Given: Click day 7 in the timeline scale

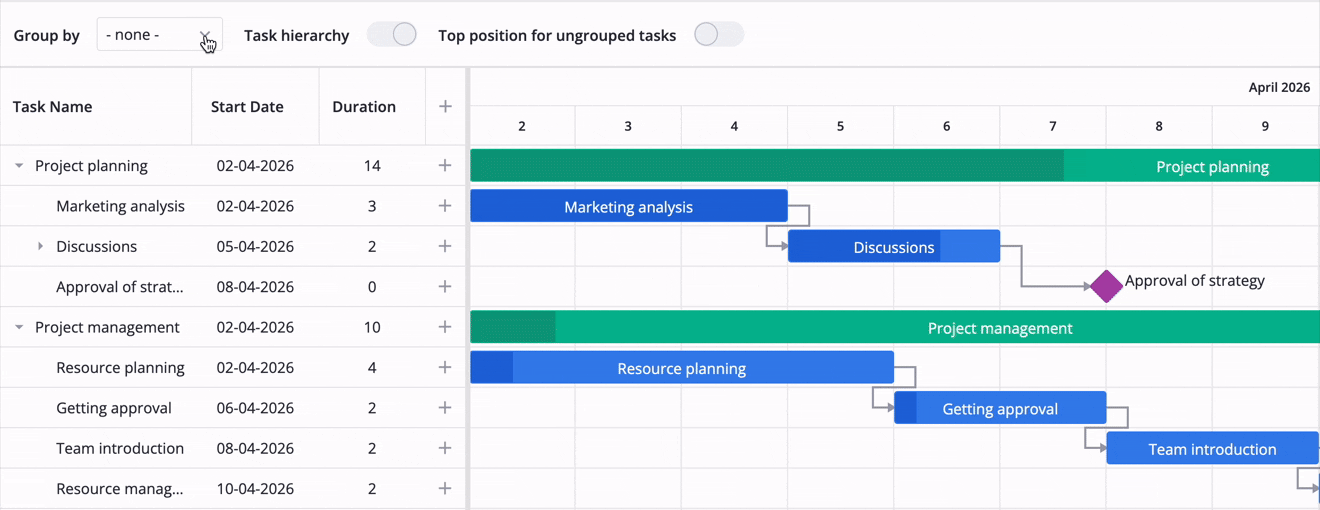Looking at the screenshot, I should [x=1053, y=126].
